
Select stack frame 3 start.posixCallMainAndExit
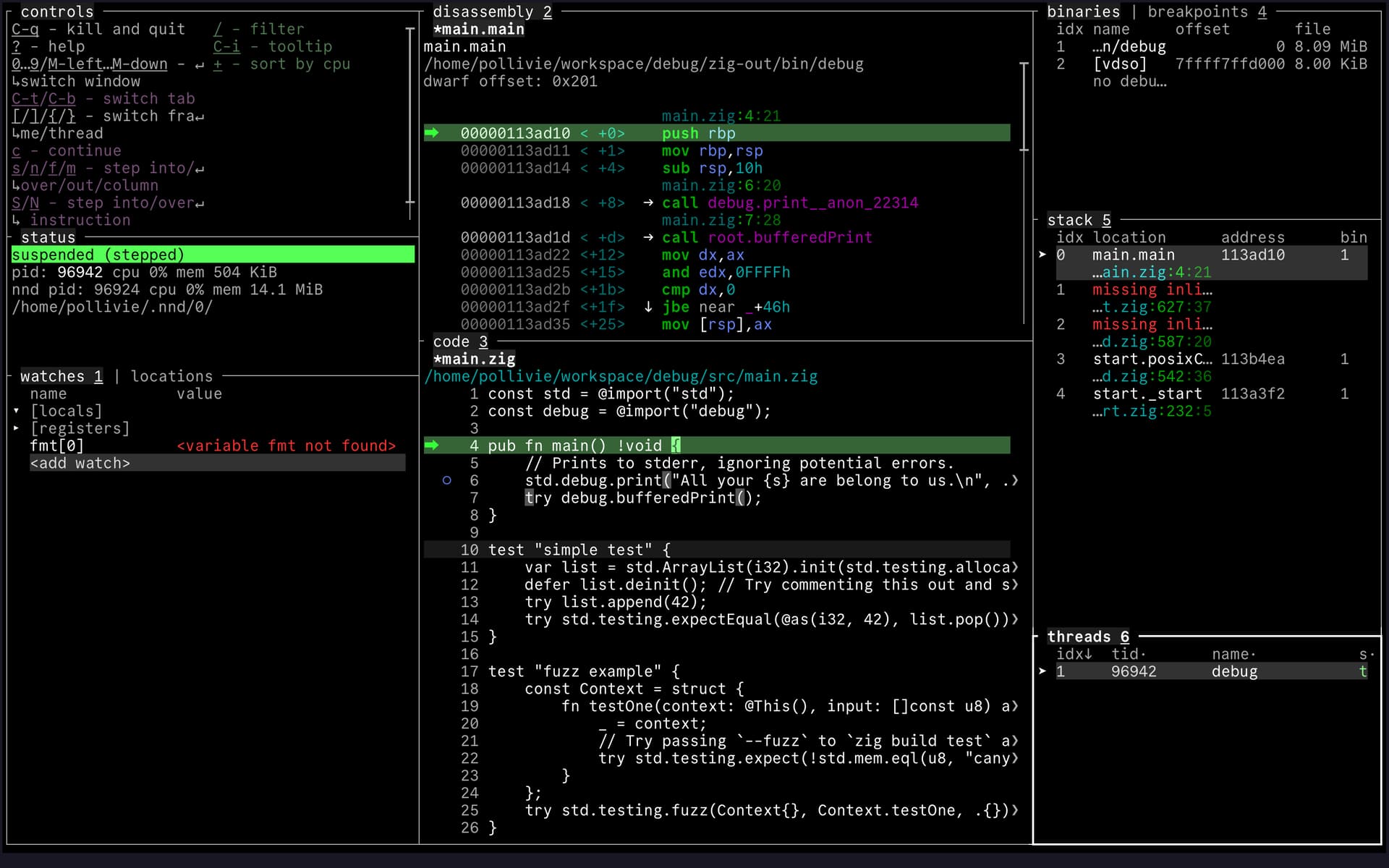[1152, 359]
